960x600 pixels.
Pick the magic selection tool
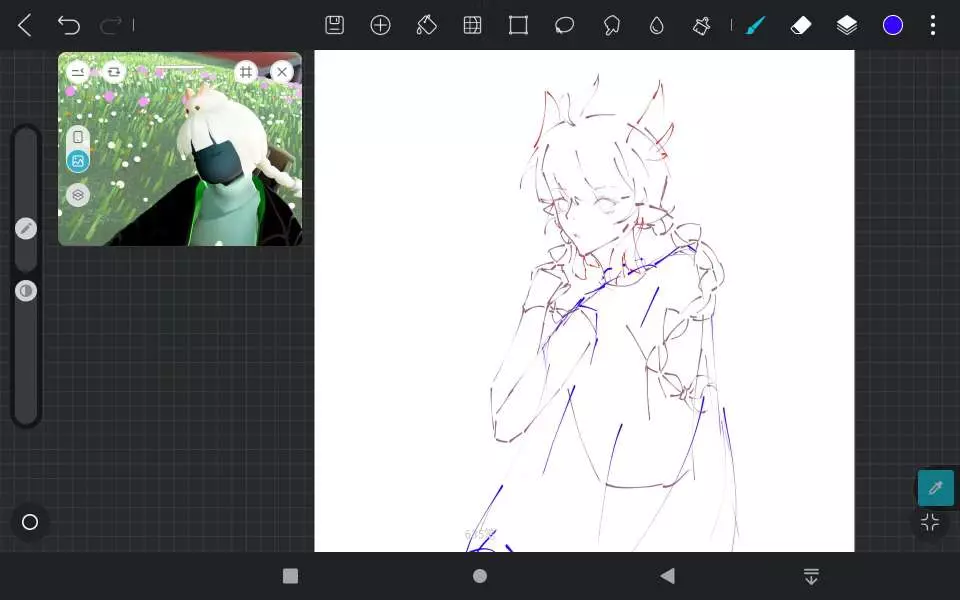pos(611,25)
